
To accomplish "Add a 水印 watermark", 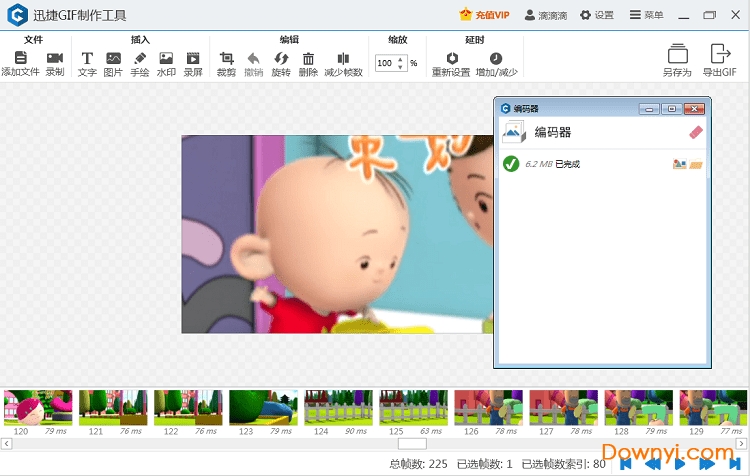I will point(166,59).
